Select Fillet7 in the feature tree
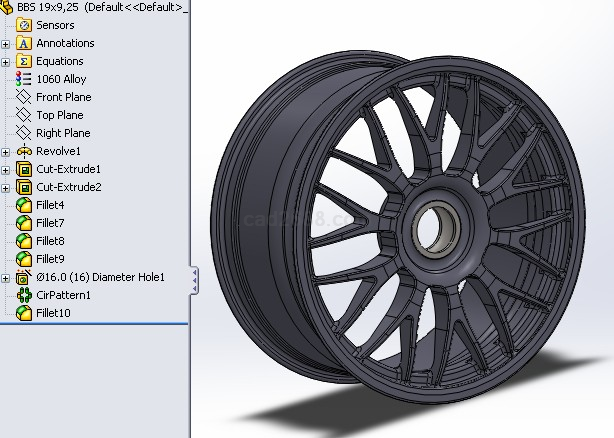The width and height of the screenshot is (614, 438). tap(50, 223)
